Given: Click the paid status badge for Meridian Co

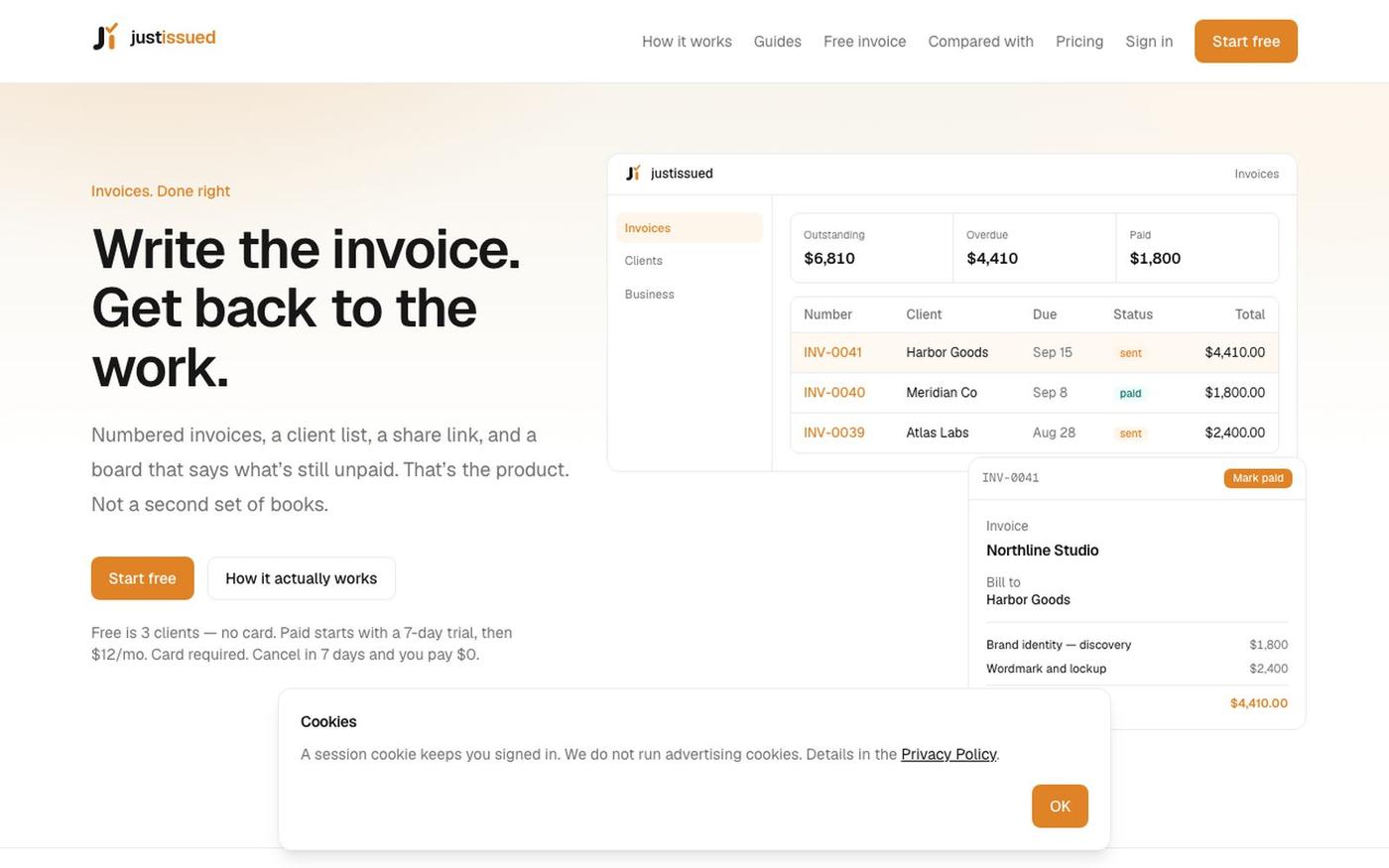Looking at the screenshot, I should [x=1130, y=394].
